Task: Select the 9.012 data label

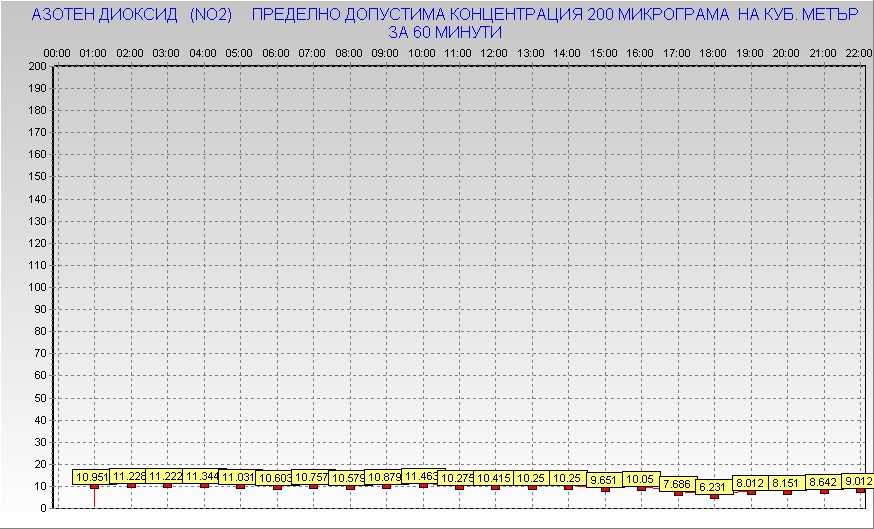Action: pos(858,481)
